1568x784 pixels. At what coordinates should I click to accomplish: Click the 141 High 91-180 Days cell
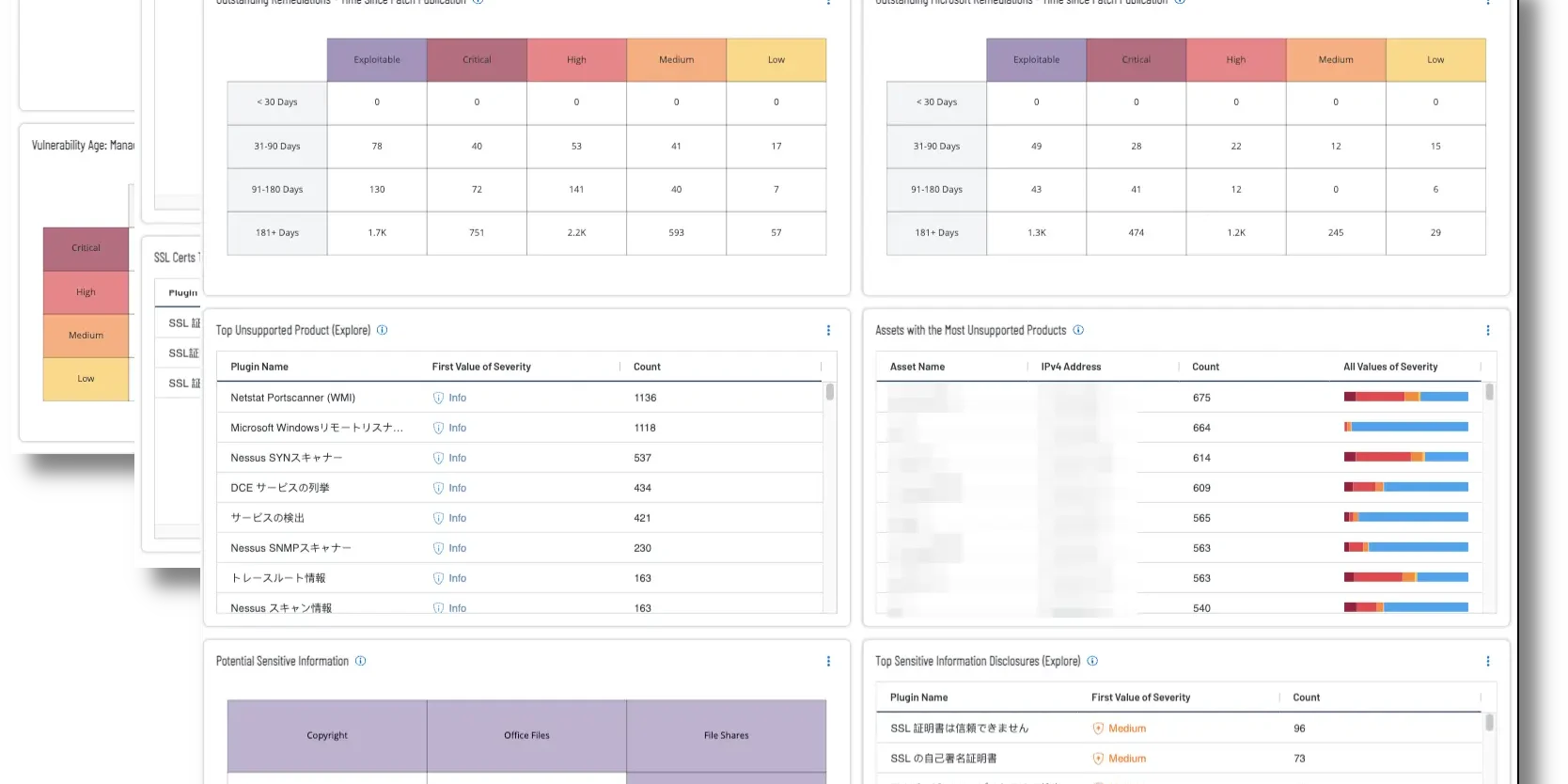(576, 190)
